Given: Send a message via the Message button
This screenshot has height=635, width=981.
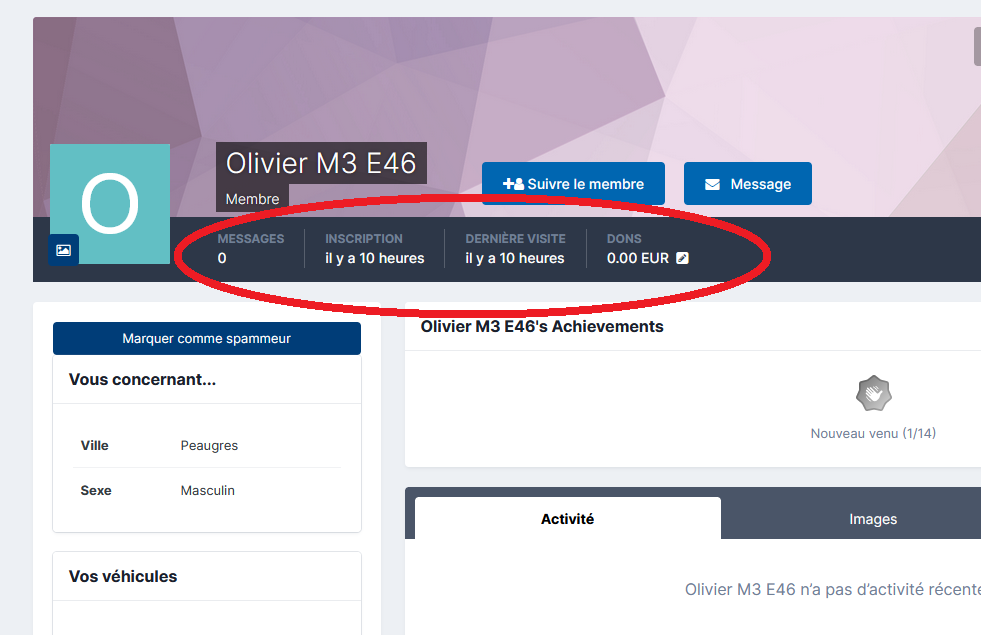Looking at the screenshot, I should click(748, 183).
